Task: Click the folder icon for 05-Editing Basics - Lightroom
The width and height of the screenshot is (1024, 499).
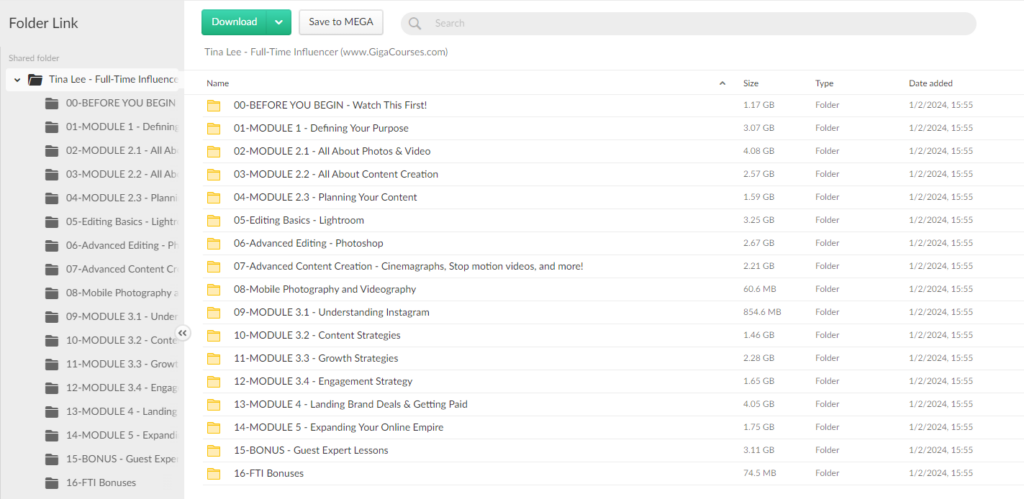Action: [x=213, y=220]
